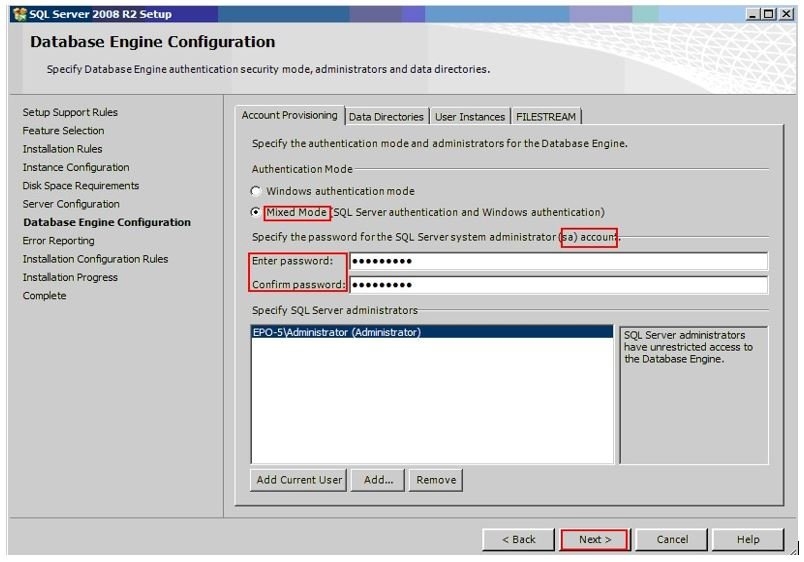Close the SQL Server 2008 R2 Setup window
The width and height of the screenshot is (804, 562).
point(785,14)
